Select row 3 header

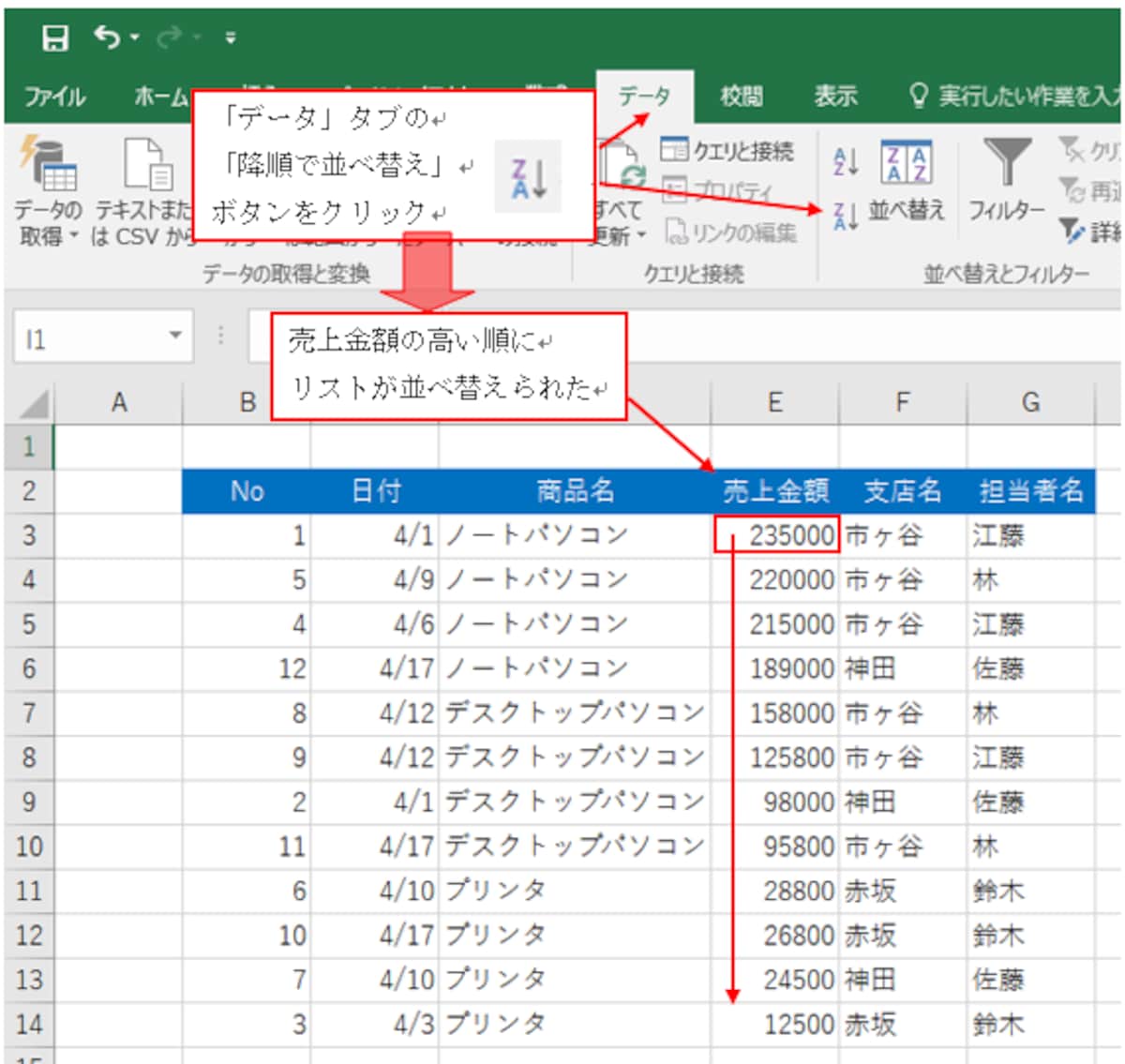click(x=29, y=535)
